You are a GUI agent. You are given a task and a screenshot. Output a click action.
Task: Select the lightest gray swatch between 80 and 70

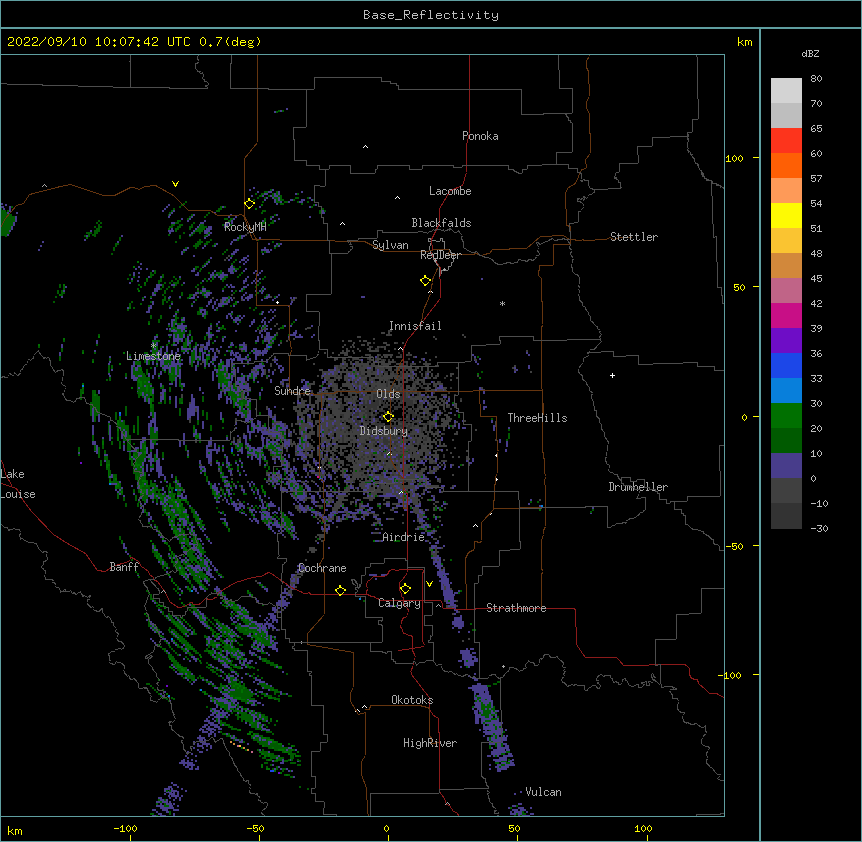(x=786, y=91)
